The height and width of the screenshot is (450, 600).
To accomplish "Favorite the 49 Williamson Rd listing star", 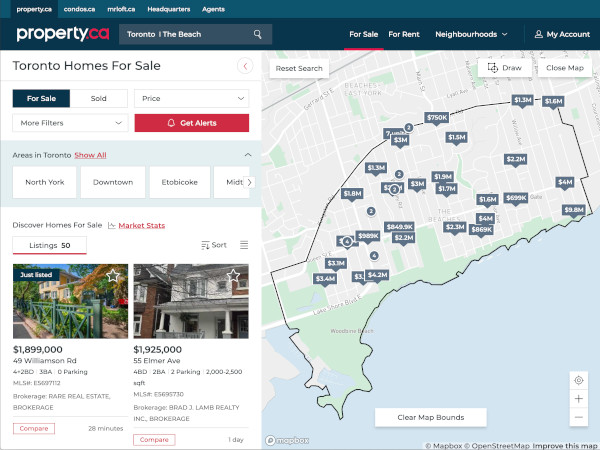I will pyautogui.click(x=113, y=275).
